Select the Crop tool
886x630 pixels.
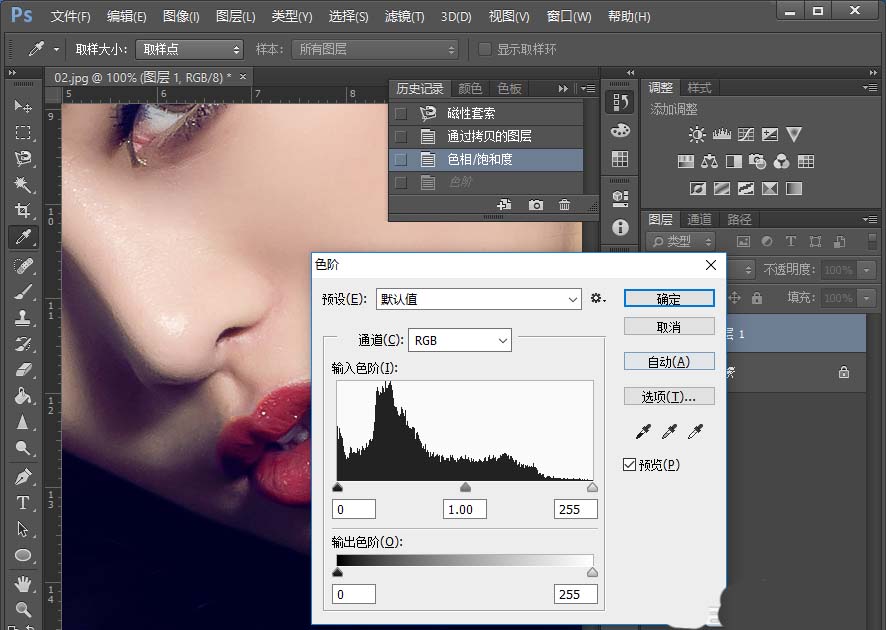pyautogui.click(x=22, y=211)
